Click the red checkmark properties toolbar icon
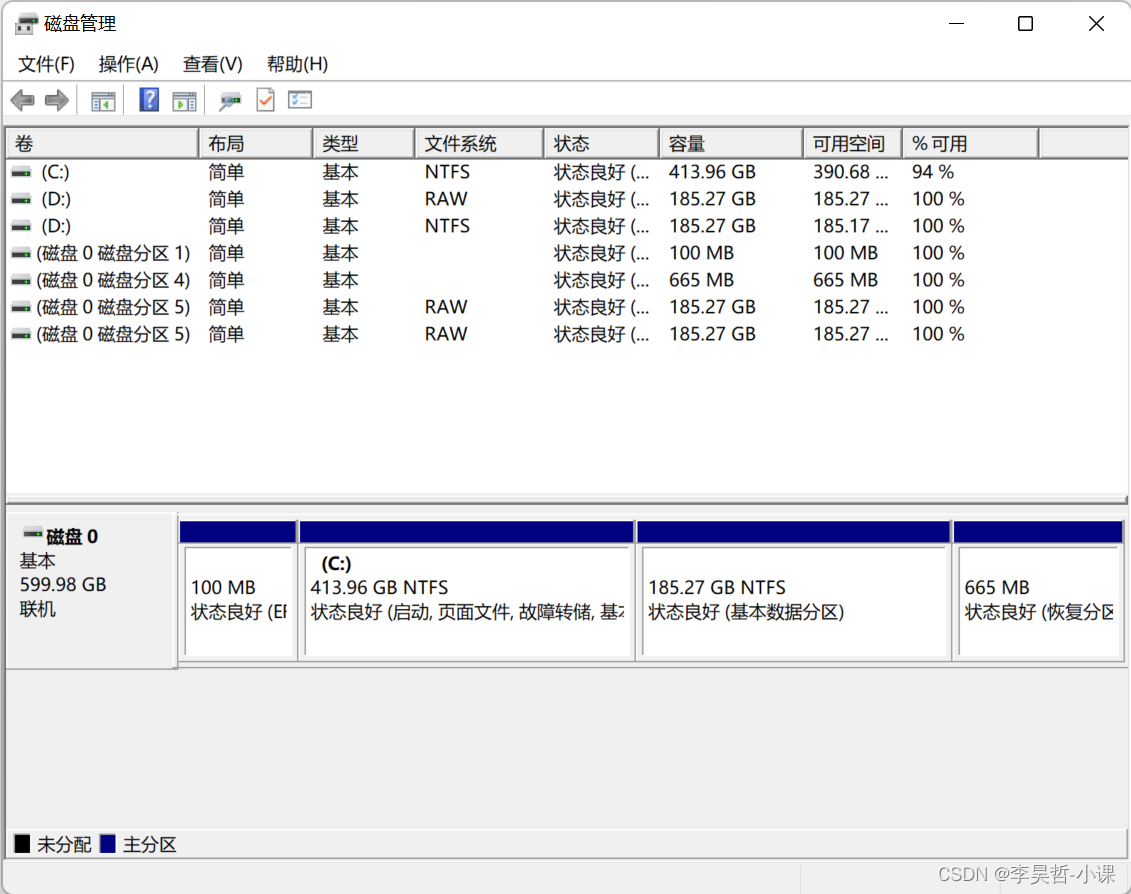 point(265,100)
